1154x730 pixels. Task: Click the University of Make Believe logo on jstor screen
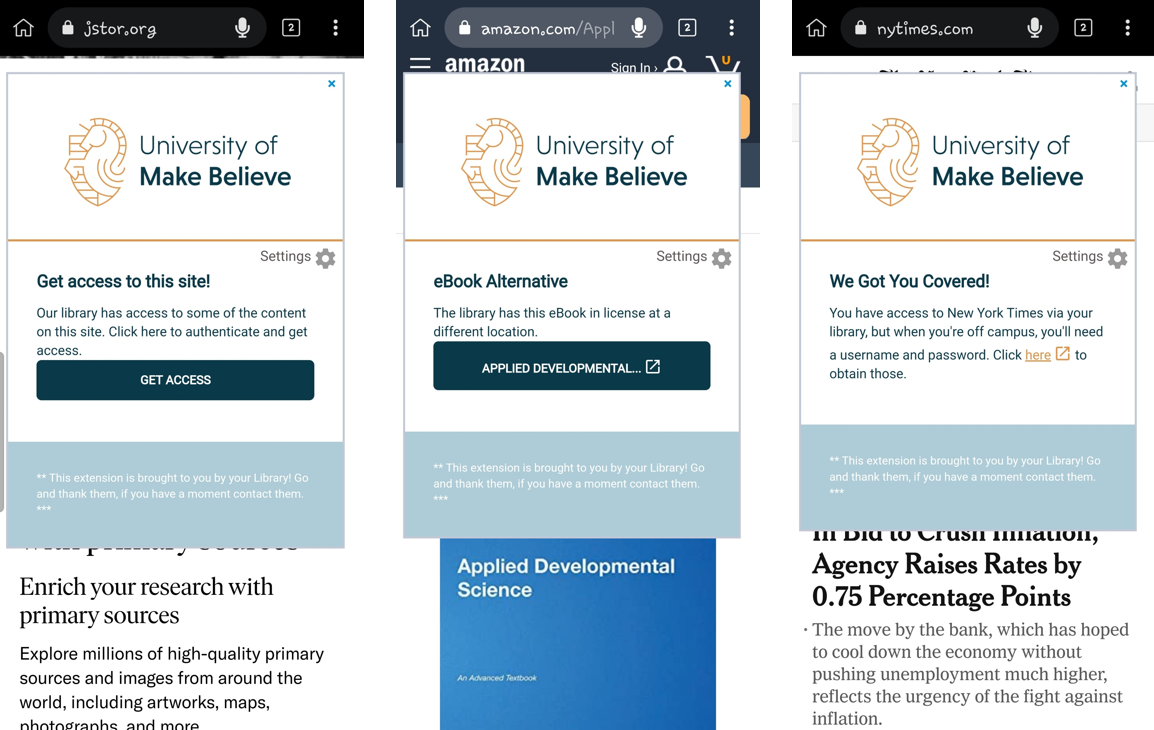click(x=177, y=161)
